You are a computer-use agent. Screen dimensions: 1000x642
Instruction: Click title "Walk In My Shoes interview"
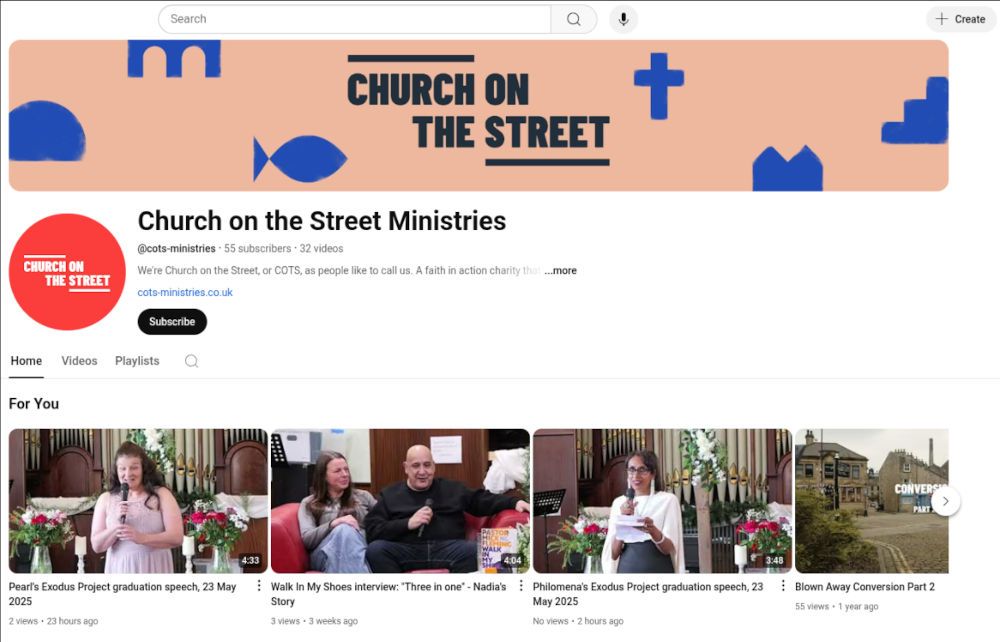tap(388, 594)
